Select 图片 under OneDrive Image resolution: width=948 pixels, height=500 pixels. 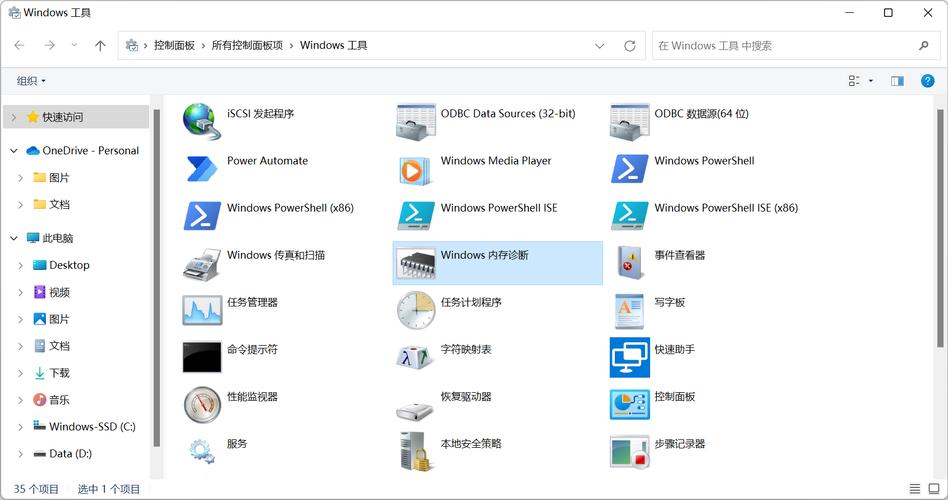coord(59,177)
